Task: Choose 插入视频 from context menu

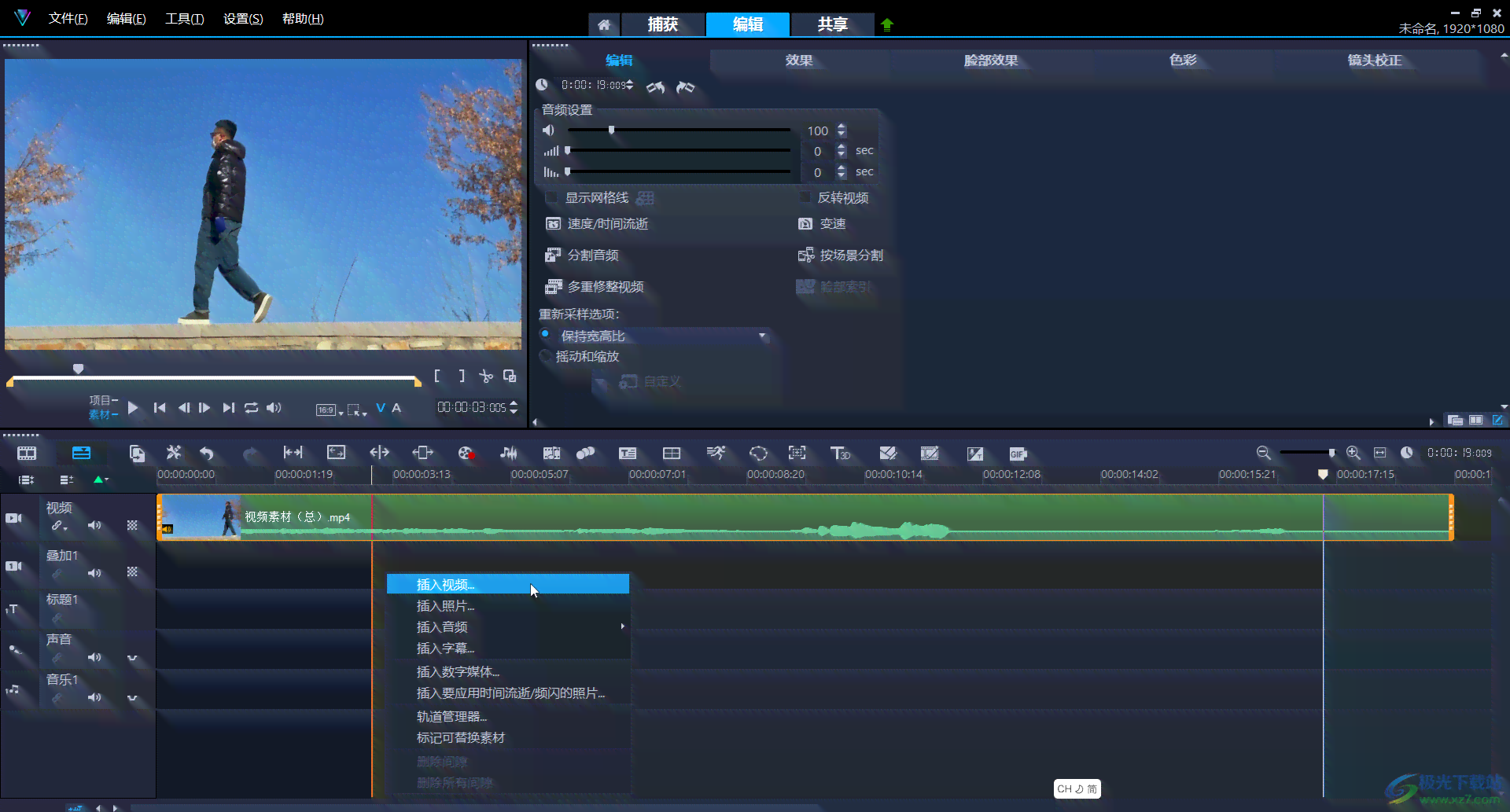Action: pos(507,584)
